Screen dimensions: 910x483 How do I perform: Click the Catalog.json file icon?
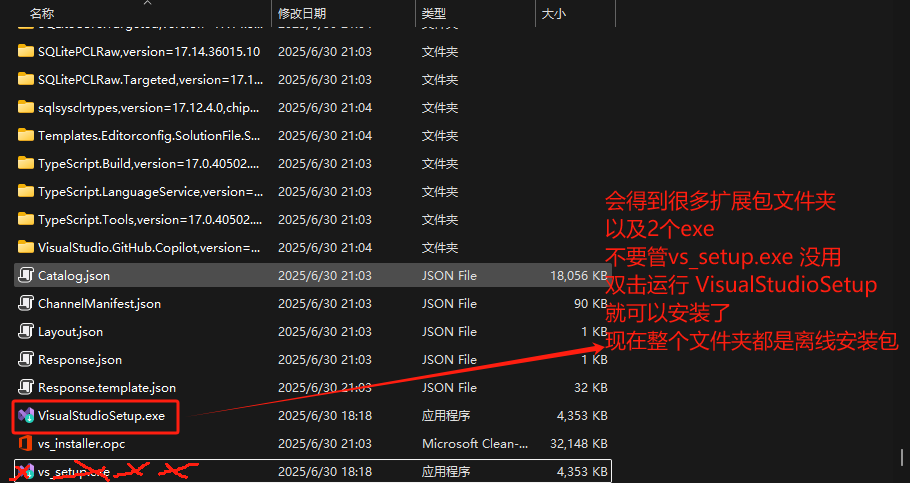pos(26,275)
